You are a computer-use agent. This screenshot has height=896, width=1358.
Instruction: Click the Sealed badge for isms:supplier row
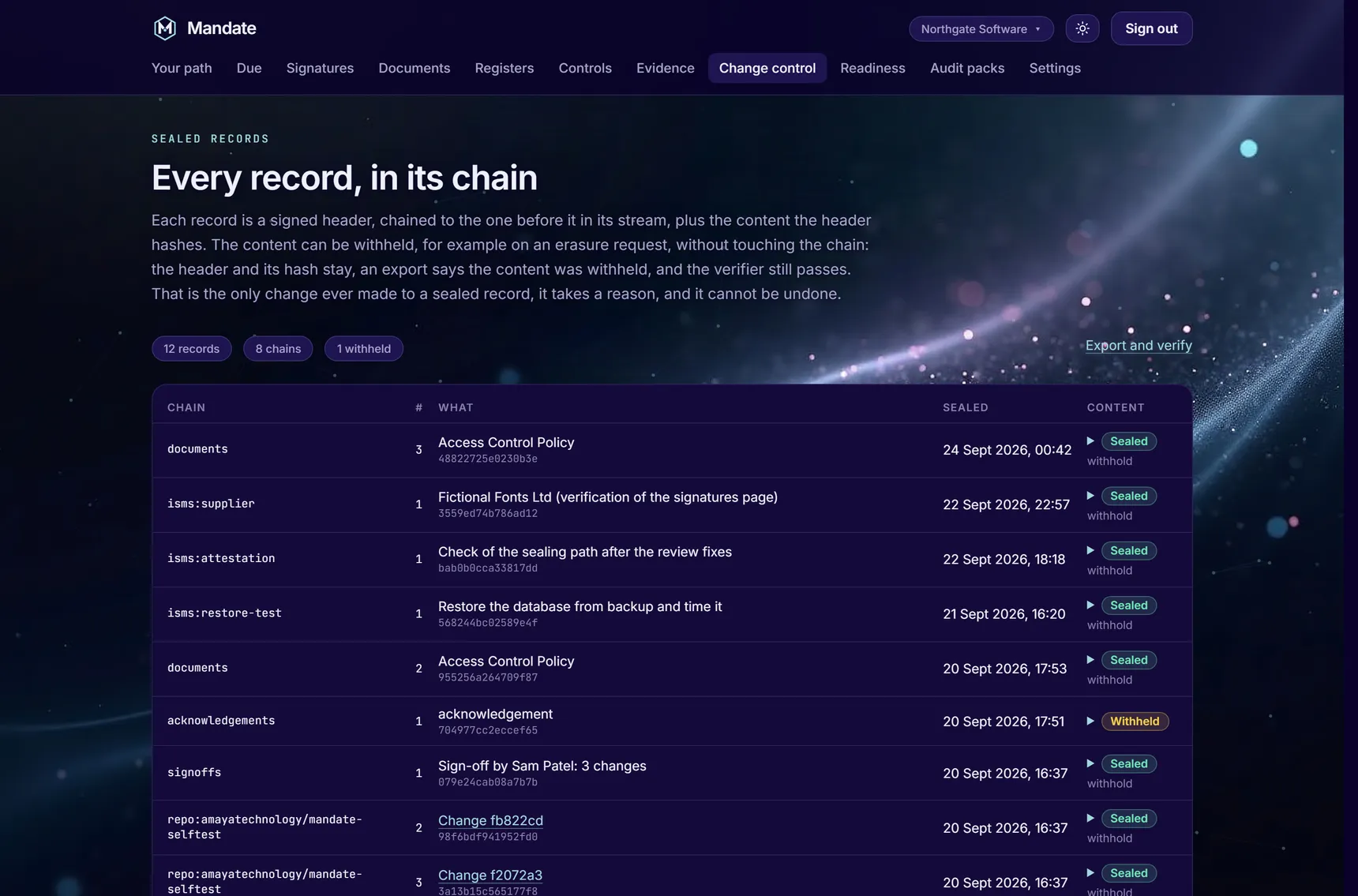pos(1128,496)
